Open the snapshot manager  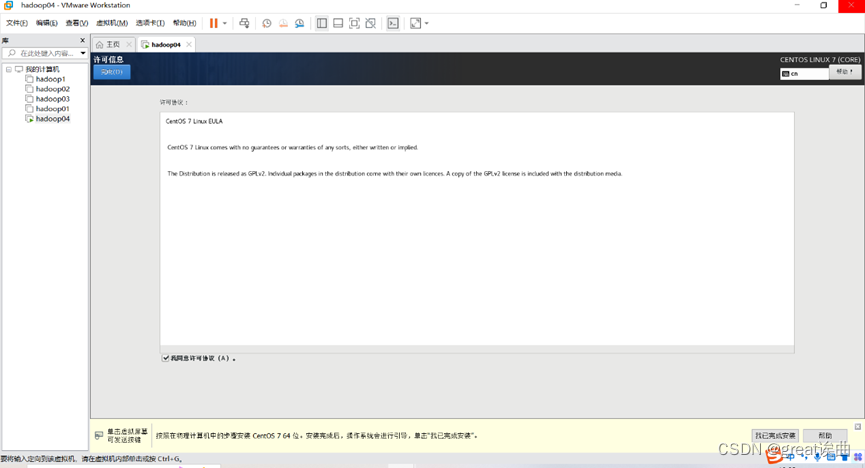pyautogui.click(x=300, y=23)
